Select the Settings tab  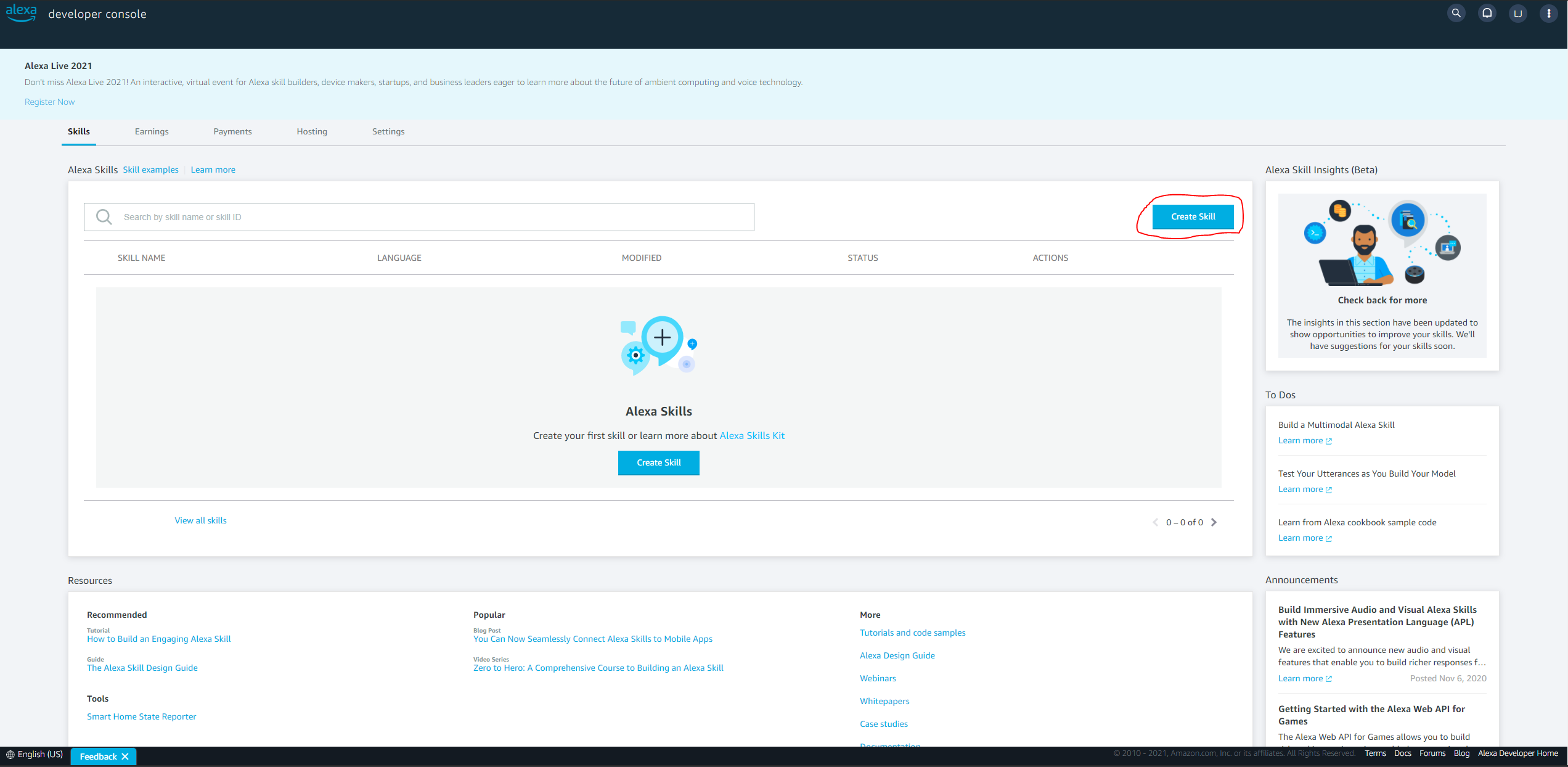[x=388, y=131]
